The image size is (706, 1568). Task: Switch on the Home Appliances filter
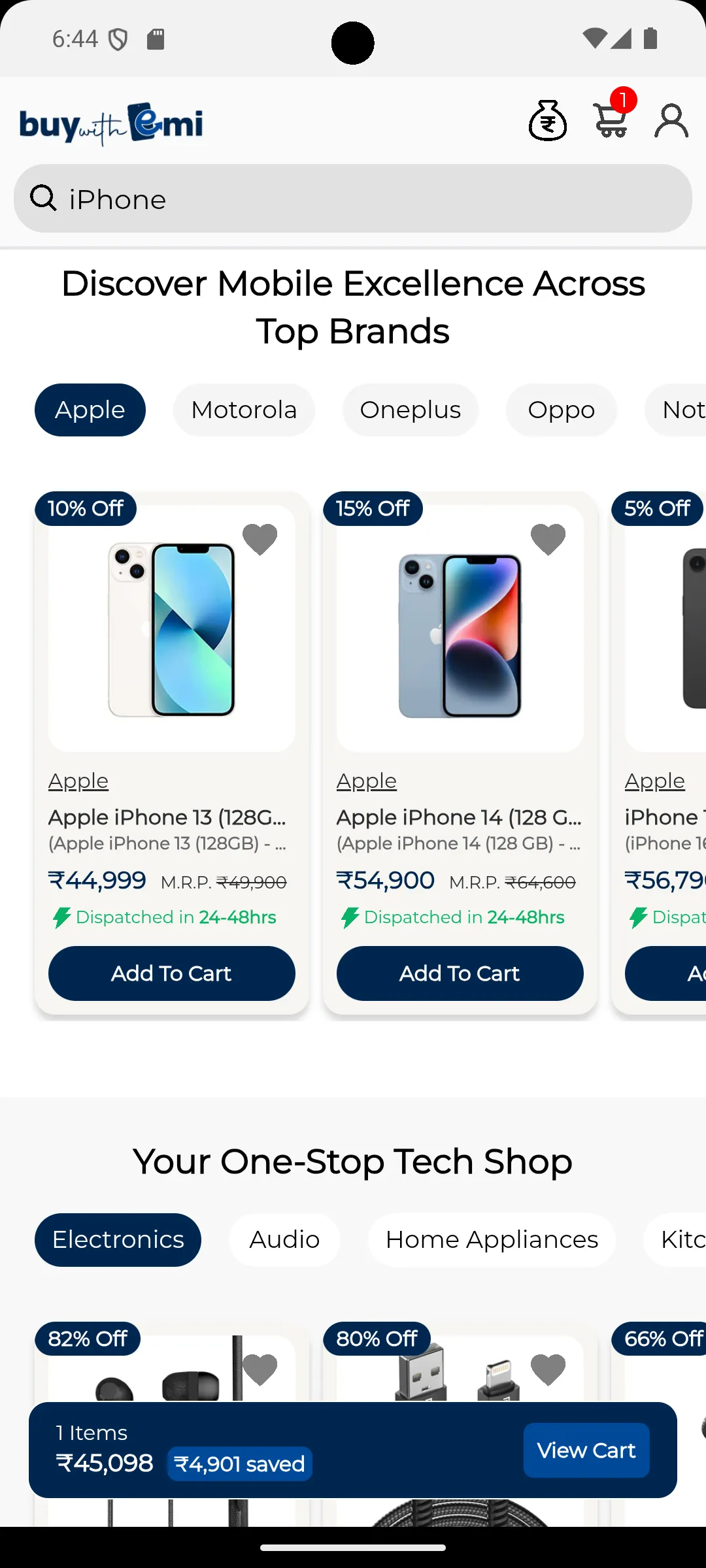[492, 1239]
